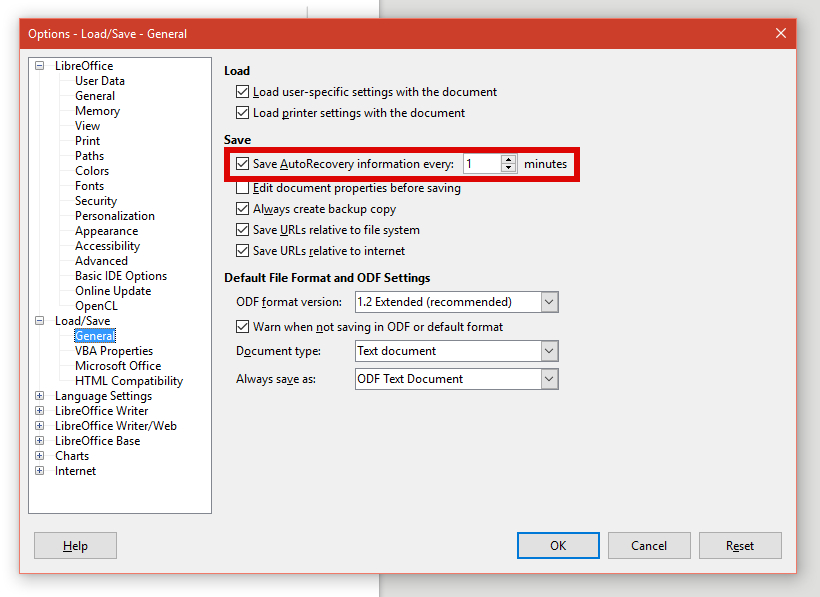
Task: Select the Internet label
Action: coord(75,471)
